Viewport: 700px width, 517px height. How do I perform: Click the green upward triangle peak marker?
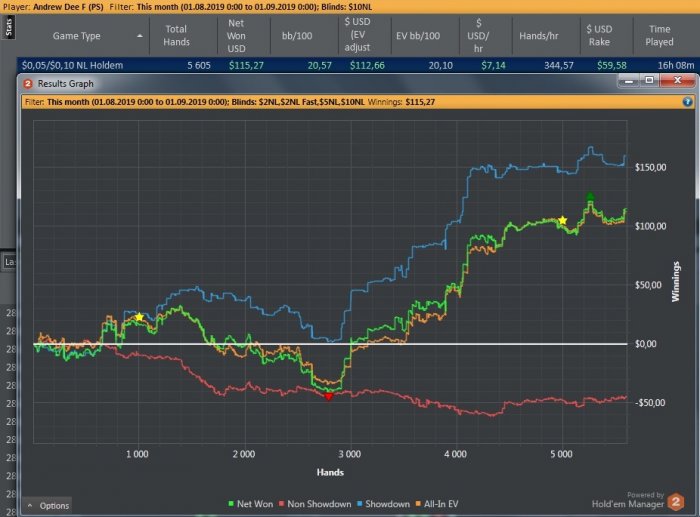pos(590,196)
